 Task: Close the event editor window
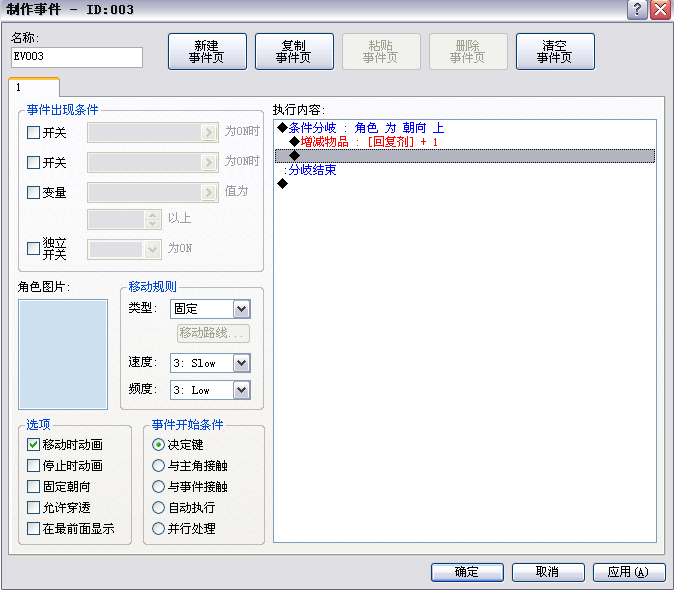coord(661,9)
